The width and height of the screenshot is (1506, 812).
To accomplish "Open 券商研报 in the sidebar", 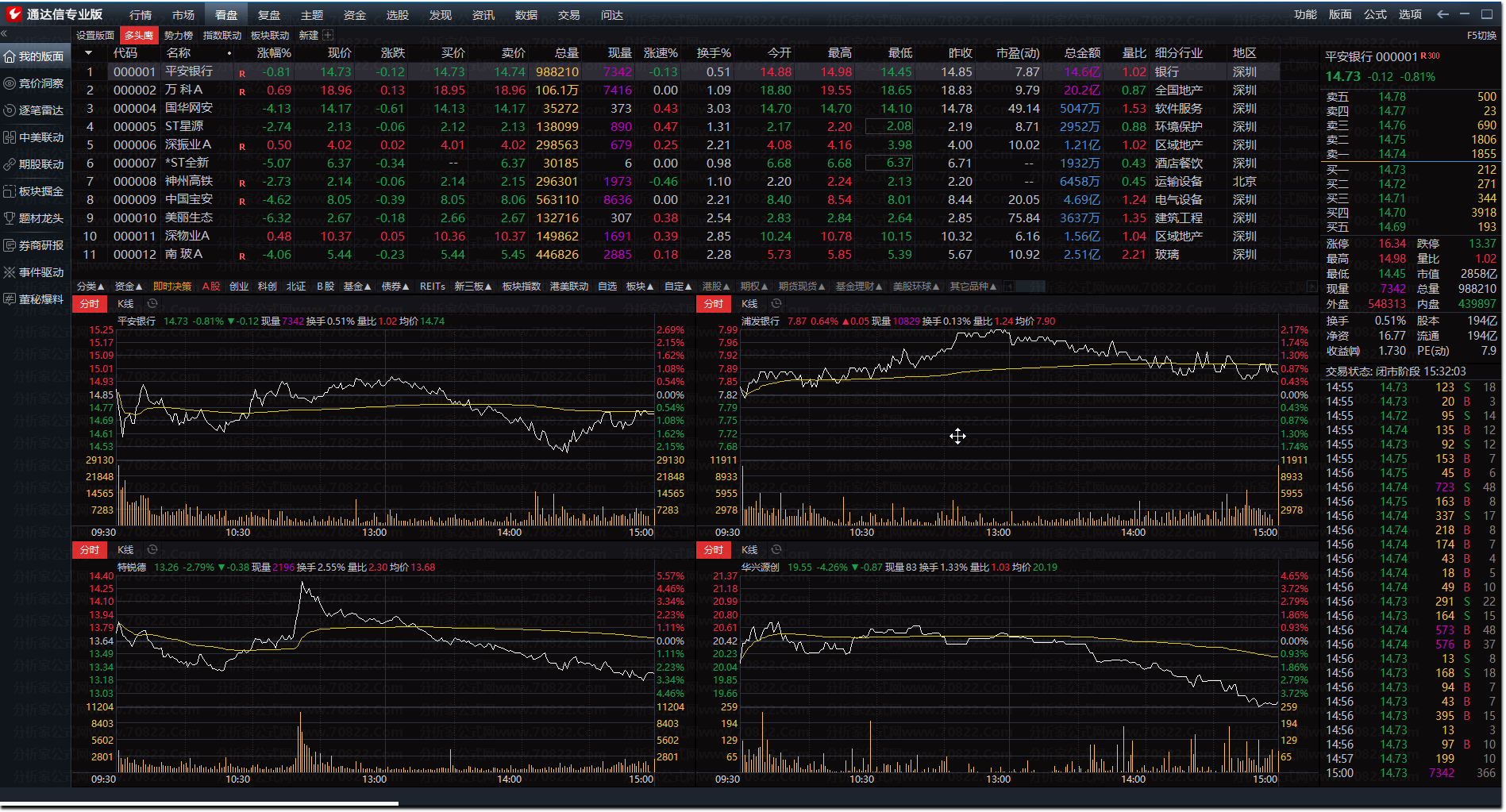I will coord(33,245).
